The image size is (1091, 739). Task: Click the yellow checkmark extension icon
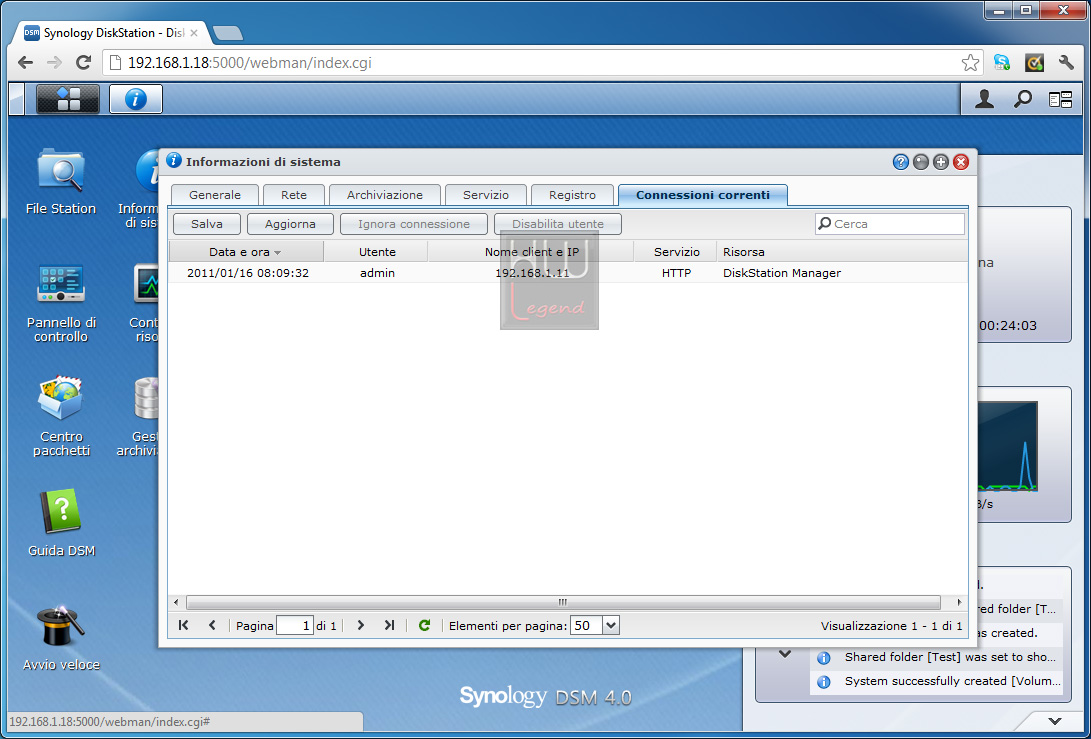(1034, 63)
